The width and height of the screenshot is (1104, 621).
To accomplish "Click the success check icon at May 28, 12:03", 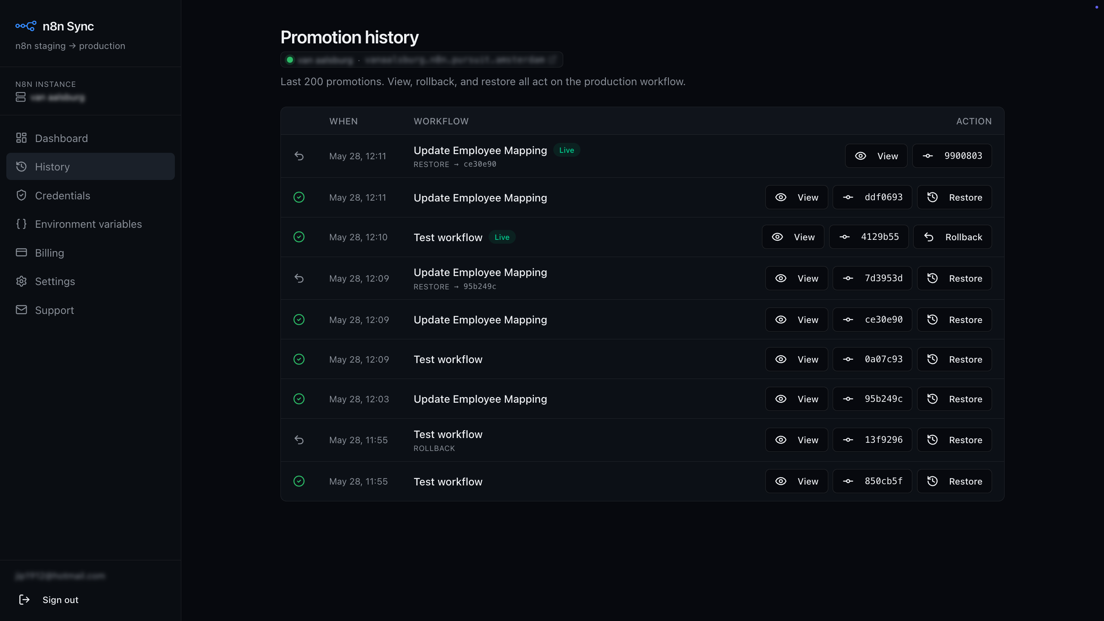I will tap(299, 399).
